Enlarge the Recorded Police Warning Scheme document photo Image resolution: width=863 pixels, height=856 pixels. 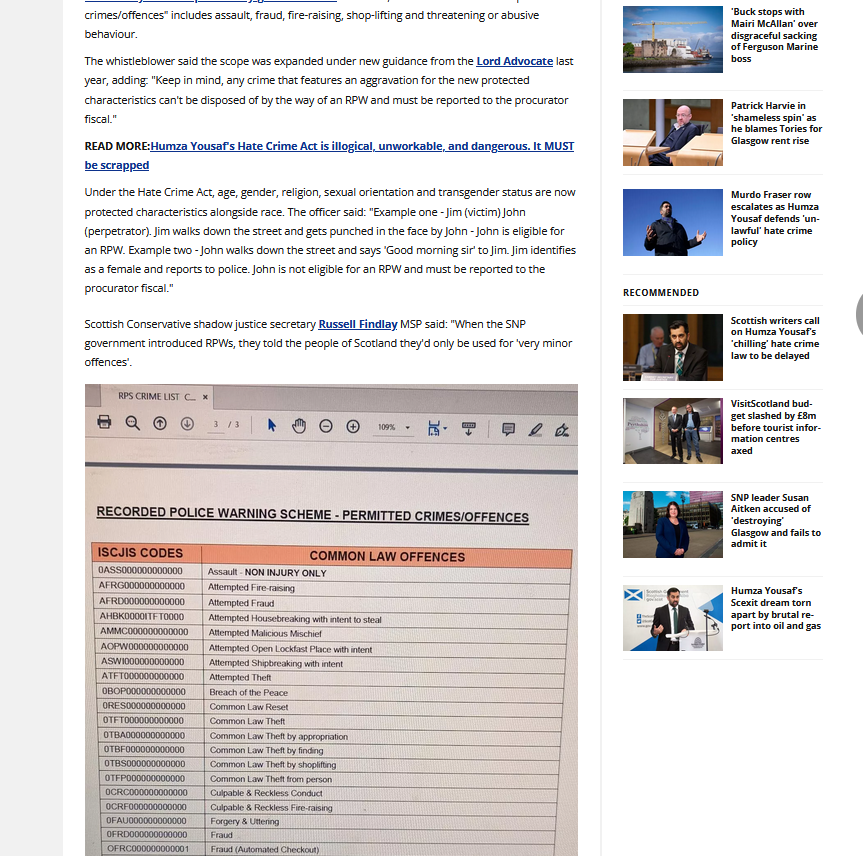tap(331, 620)
